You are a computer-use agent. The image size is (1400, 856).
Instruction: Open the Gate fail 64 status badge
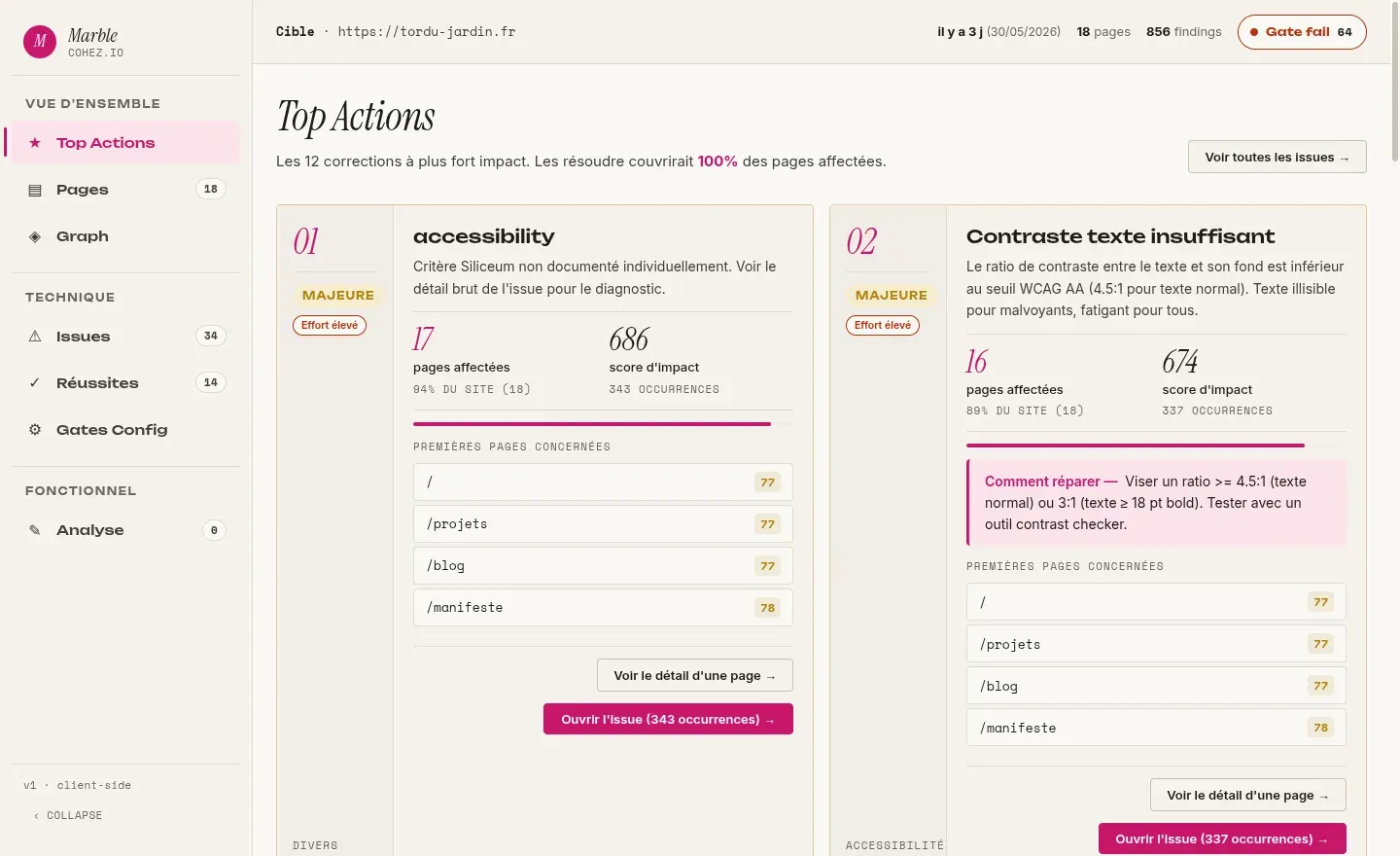point(1302,32)
